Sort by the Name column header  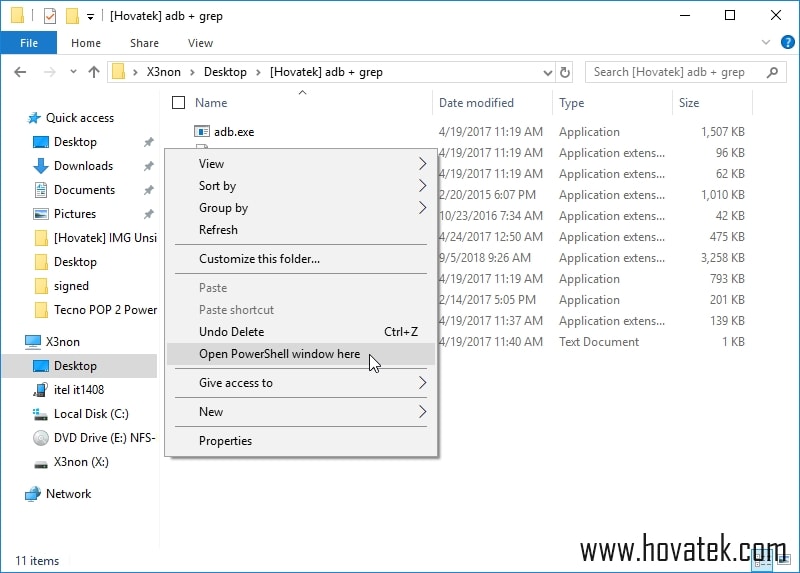(211, 103)
